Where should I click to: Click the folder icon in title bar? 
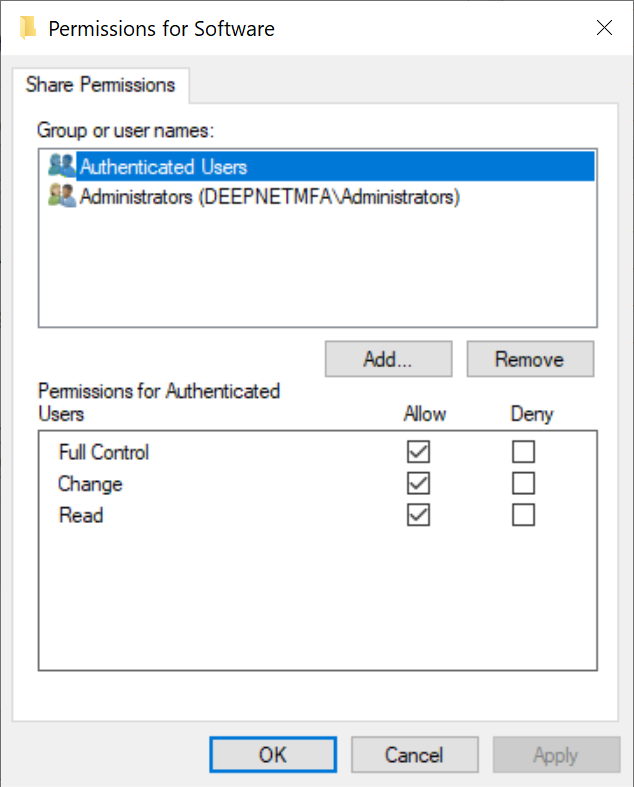coord(30,28)
